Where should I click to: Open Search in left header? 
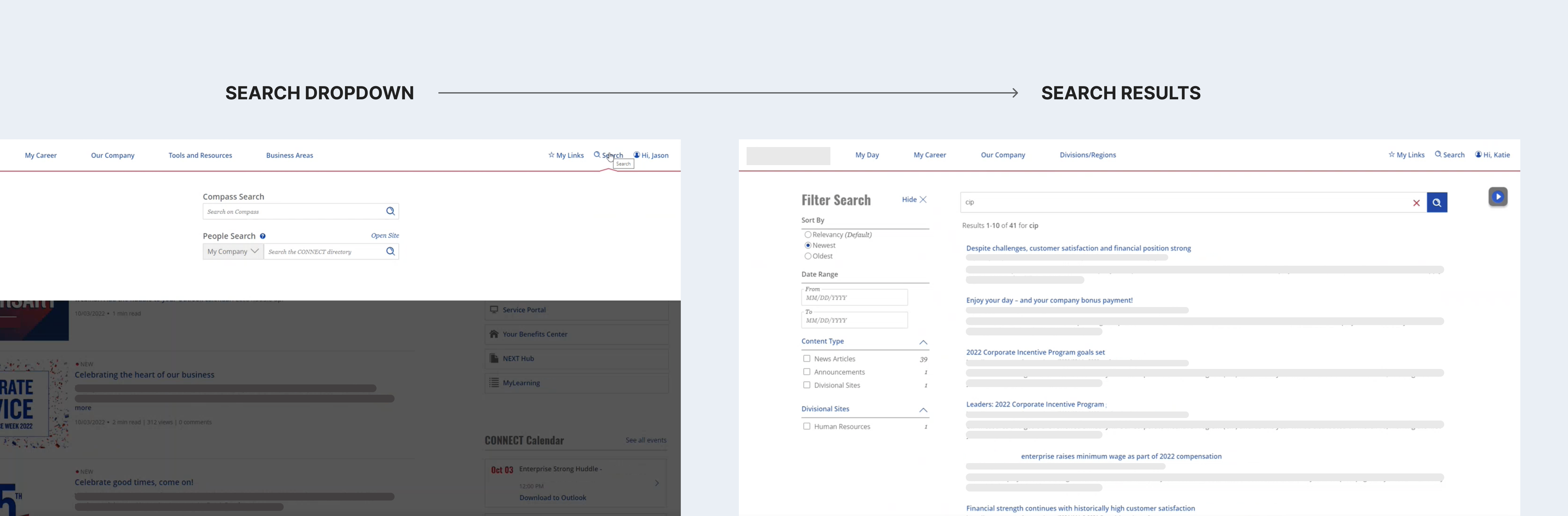(608, 155)
